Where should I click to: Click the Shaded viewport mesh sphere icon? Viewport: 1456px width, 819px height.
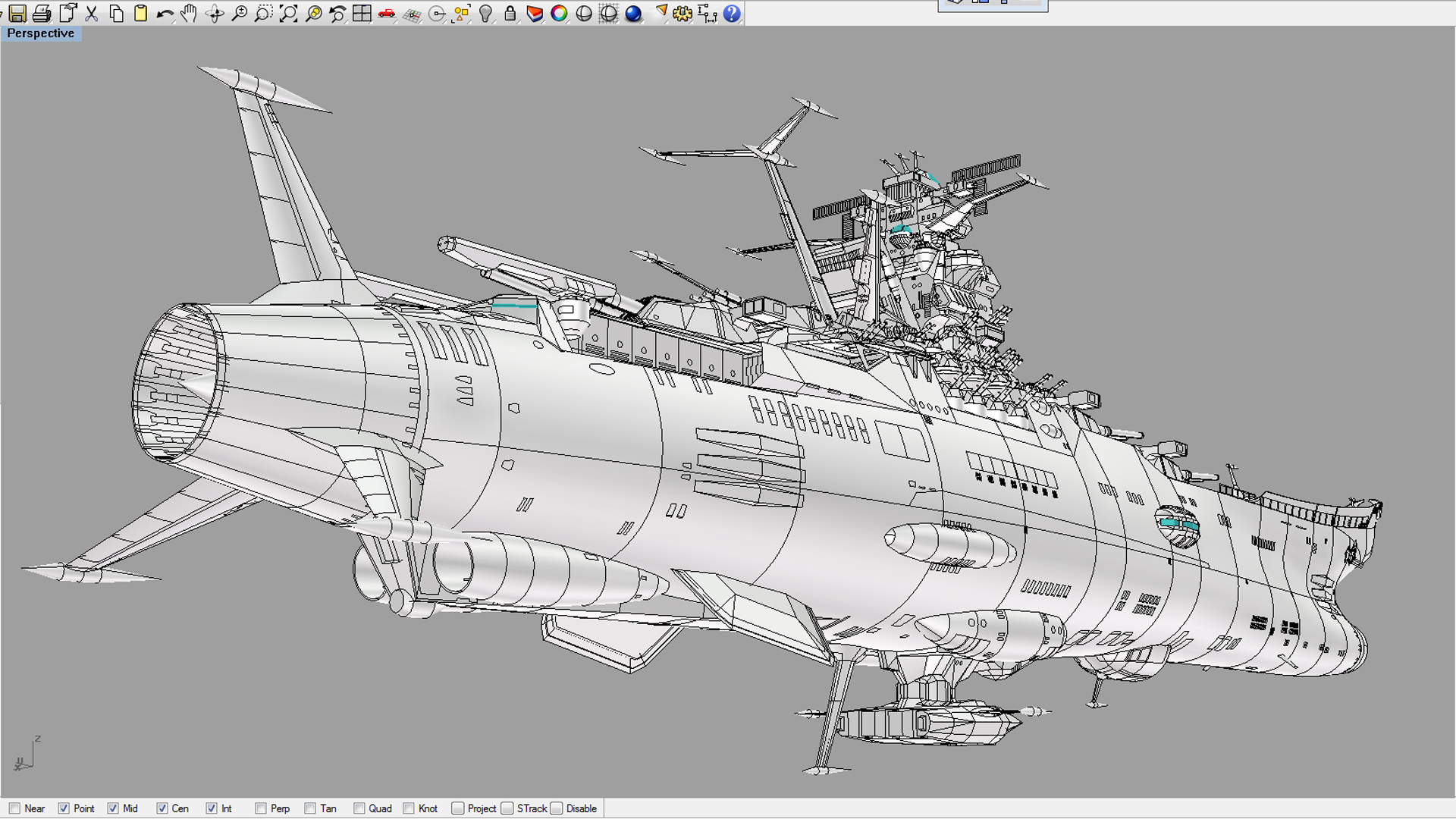click(608, 14)
